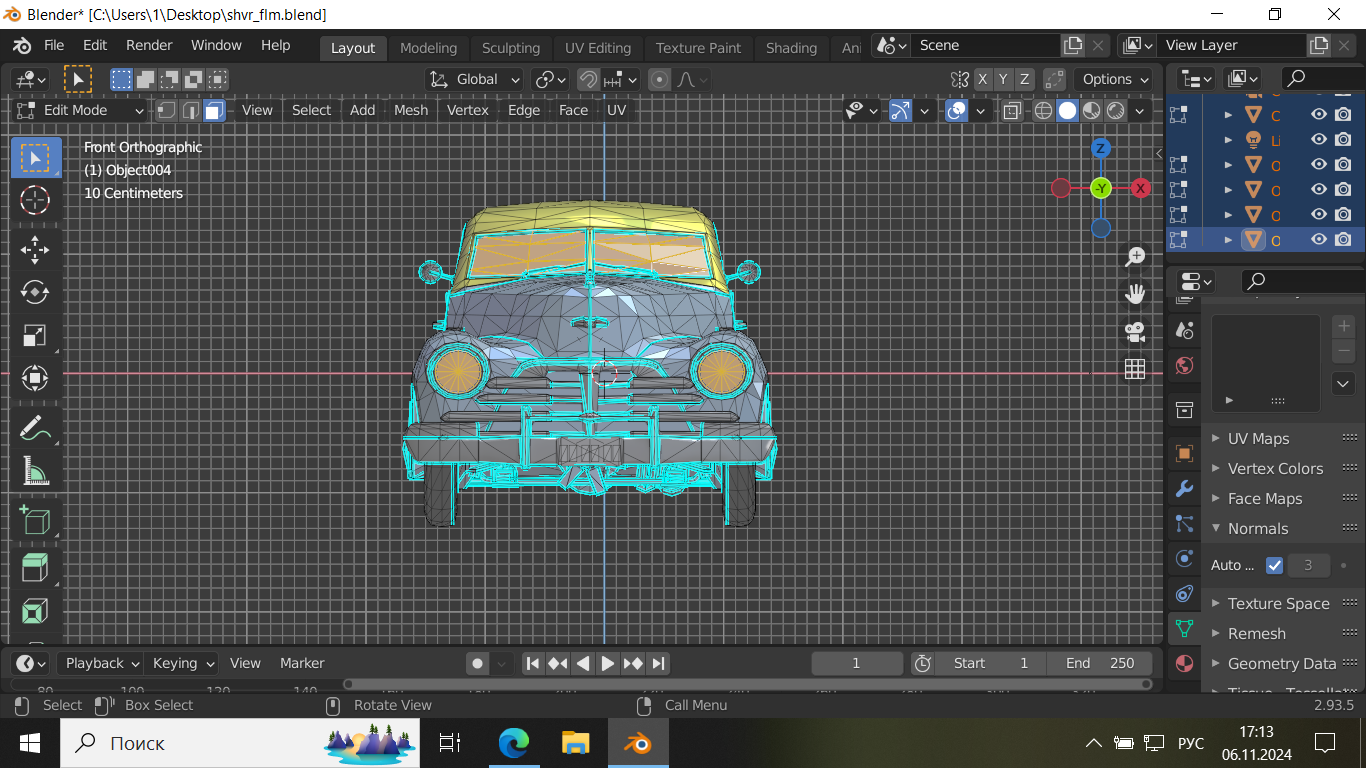
Task: Hide the last outliner object
Action: pos(1319,240)
